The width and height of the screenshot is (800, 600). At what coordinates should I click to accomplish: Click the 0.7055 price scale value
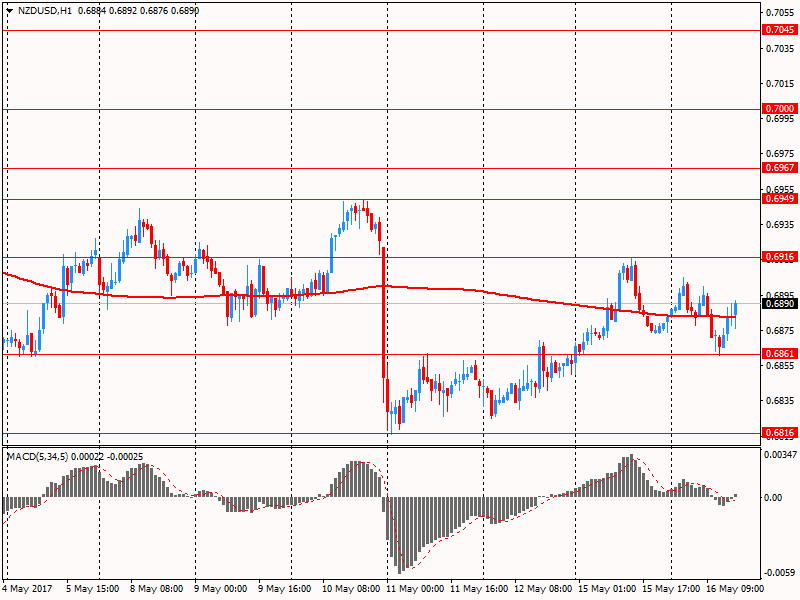tap(781, 12)
